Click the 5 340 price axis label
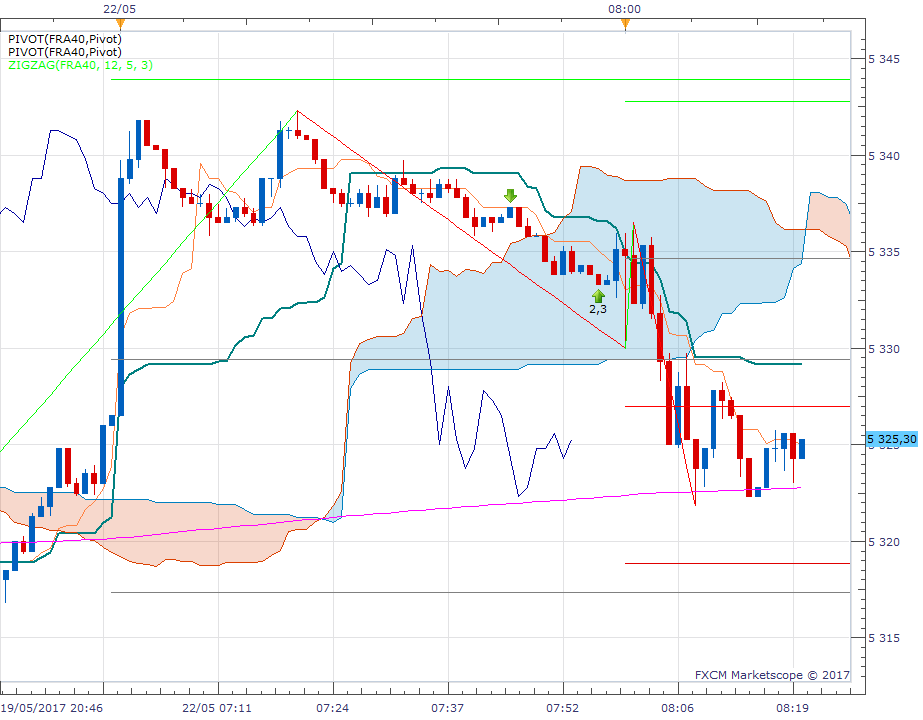 click(x=884, y=156)
